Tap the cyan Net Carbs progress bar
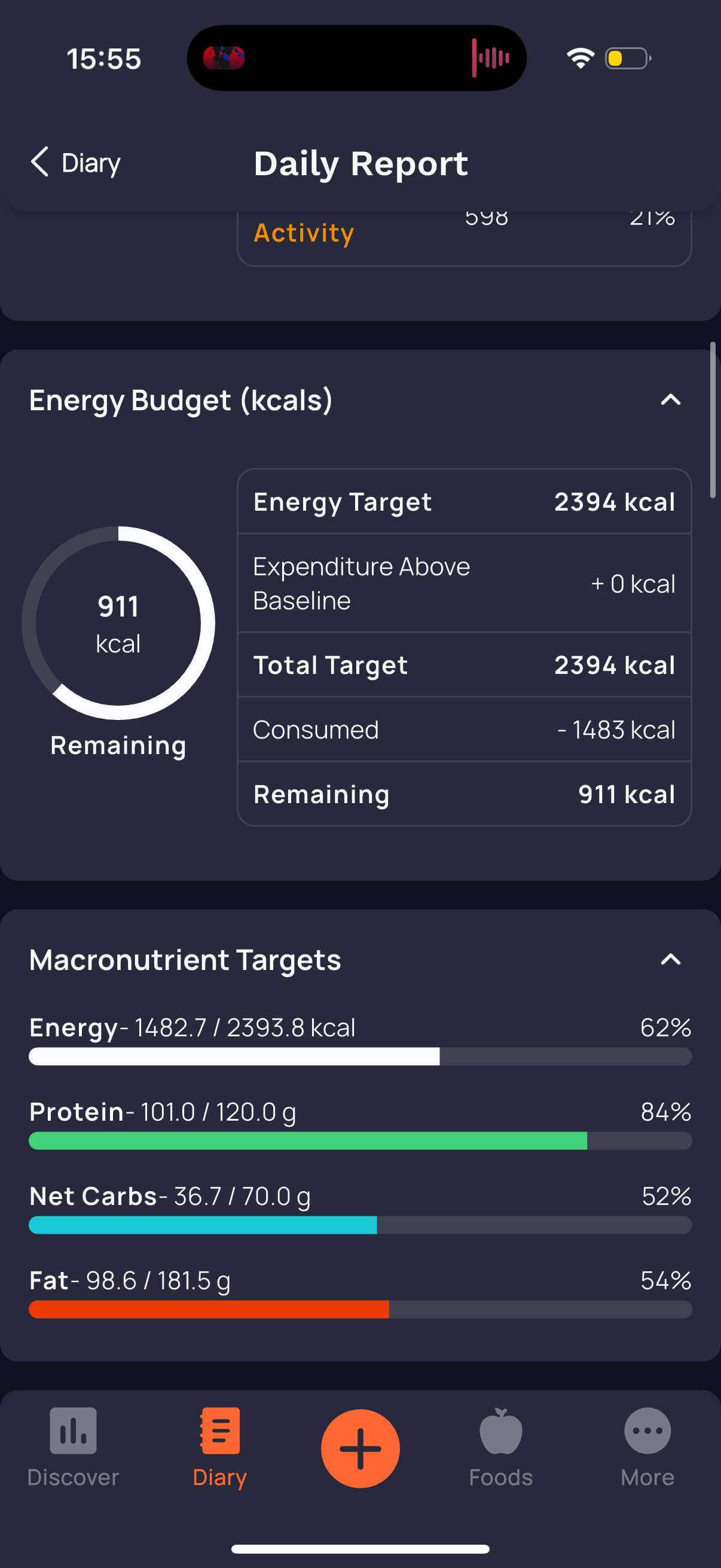This screenshot has width=721, height=1568. (x=360, y=1225)
